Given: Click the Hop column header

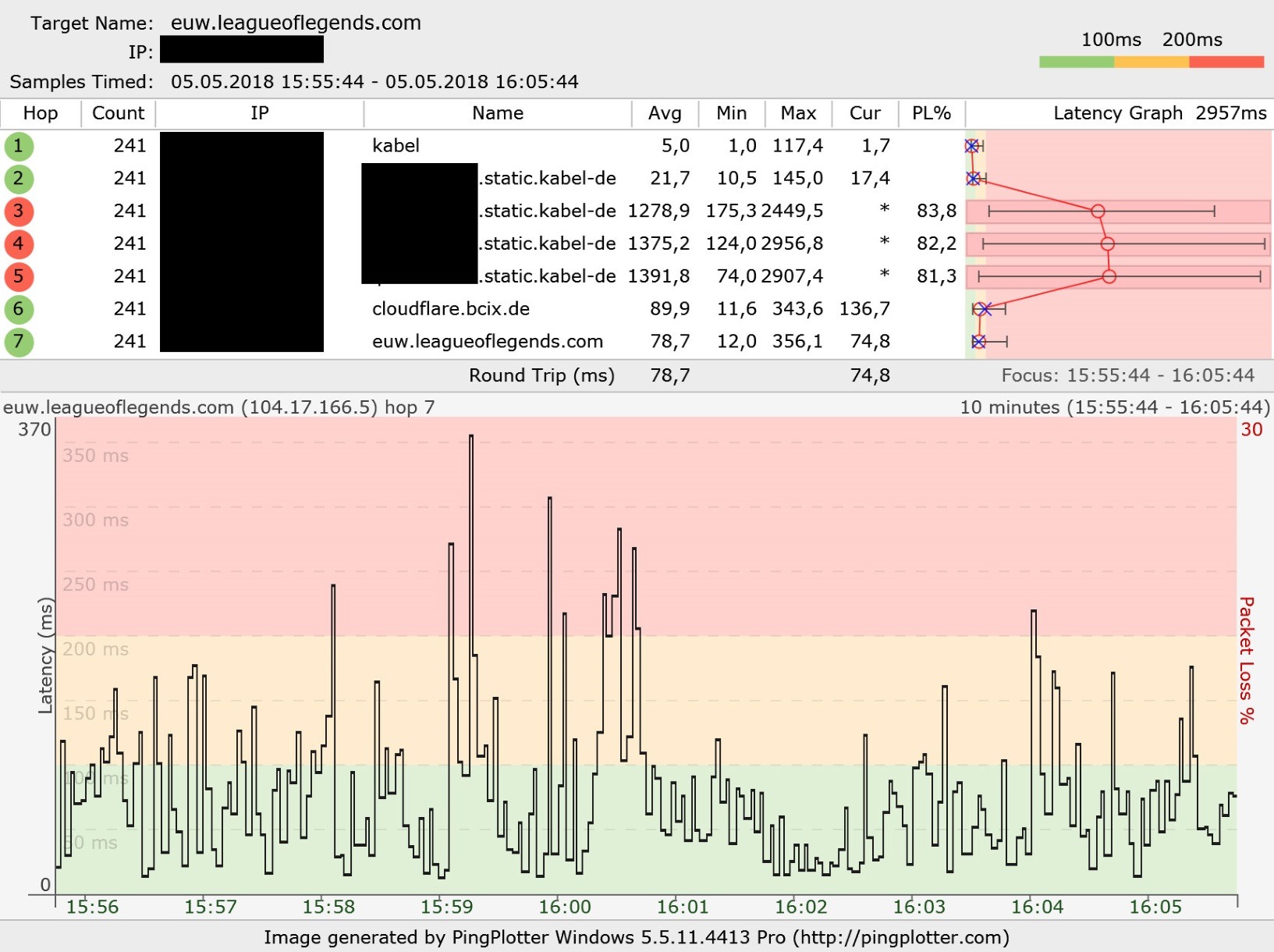Looking at the screenshot, I should (x=41, y=113).
